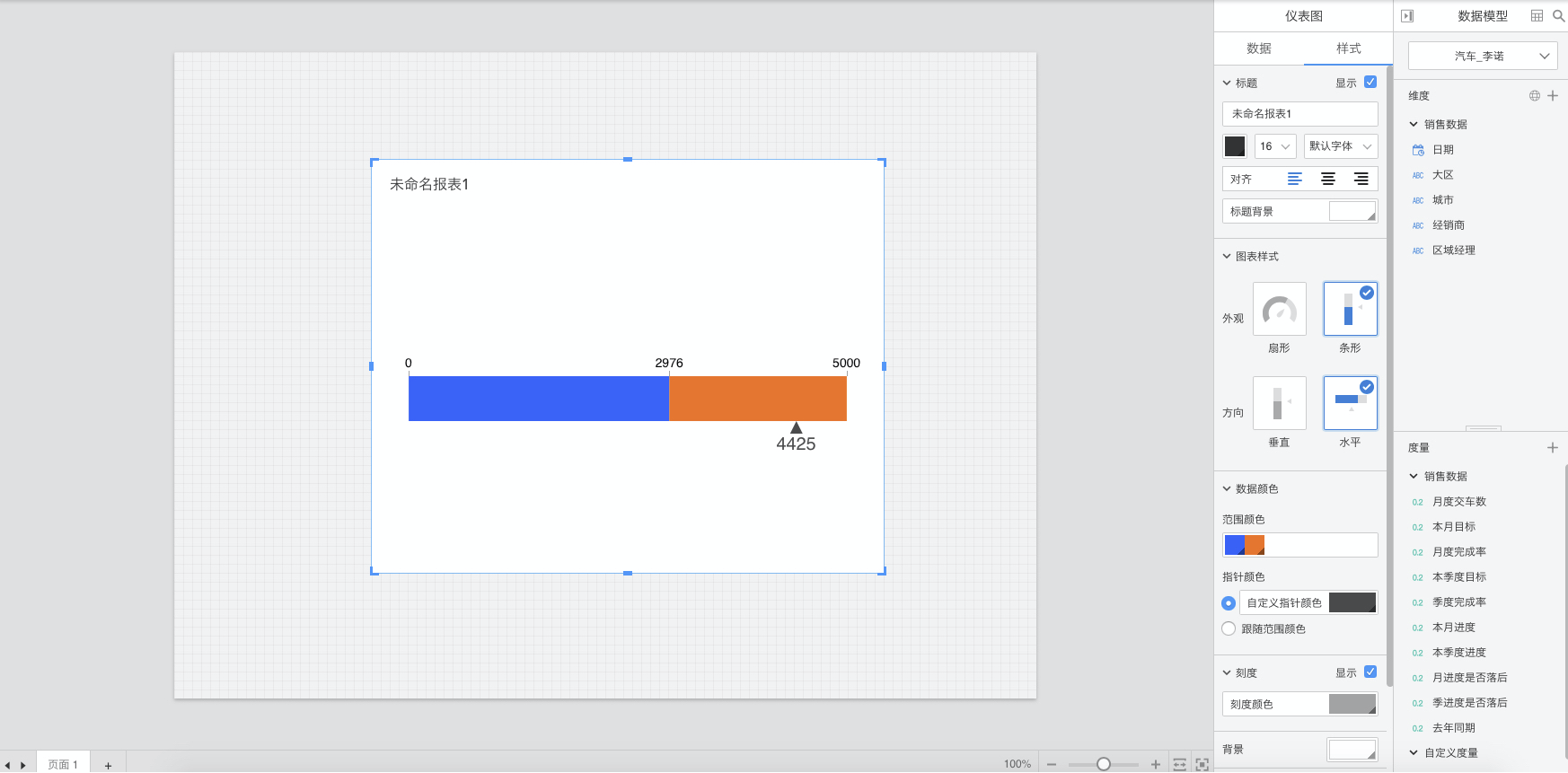Select the 本季度目标 measure
This screenshot has width=1568, height=773.
pos(1459,577)
